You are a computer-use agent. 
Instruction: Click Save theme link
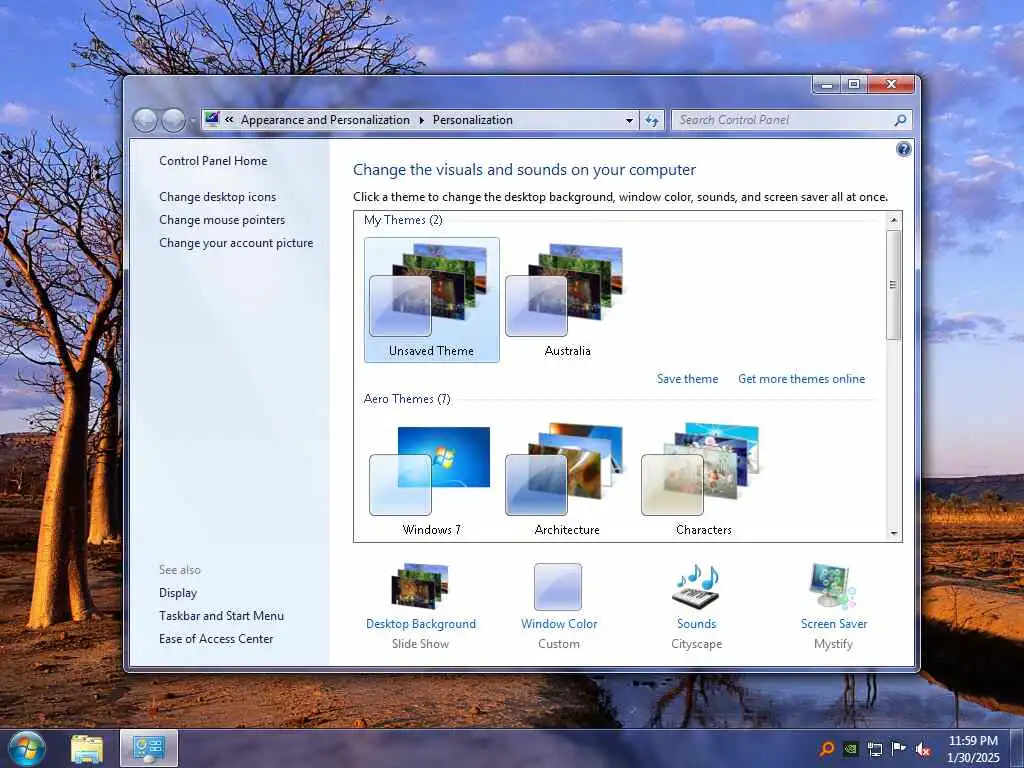point(687,379)
